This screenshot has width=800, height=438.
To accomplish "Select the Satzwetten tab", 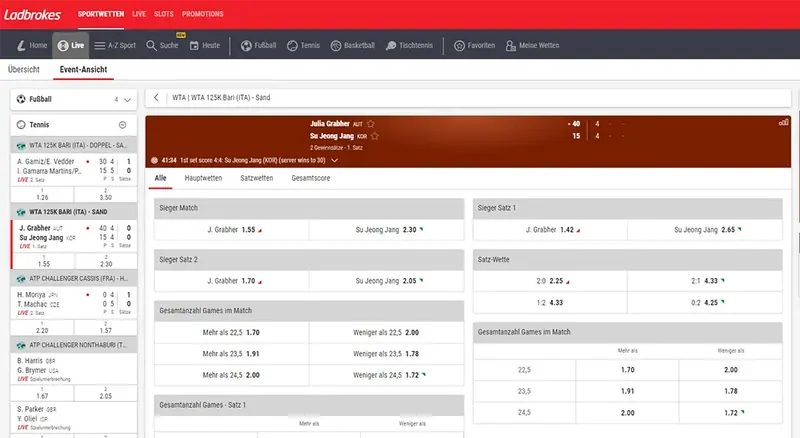I will point(257,178).
